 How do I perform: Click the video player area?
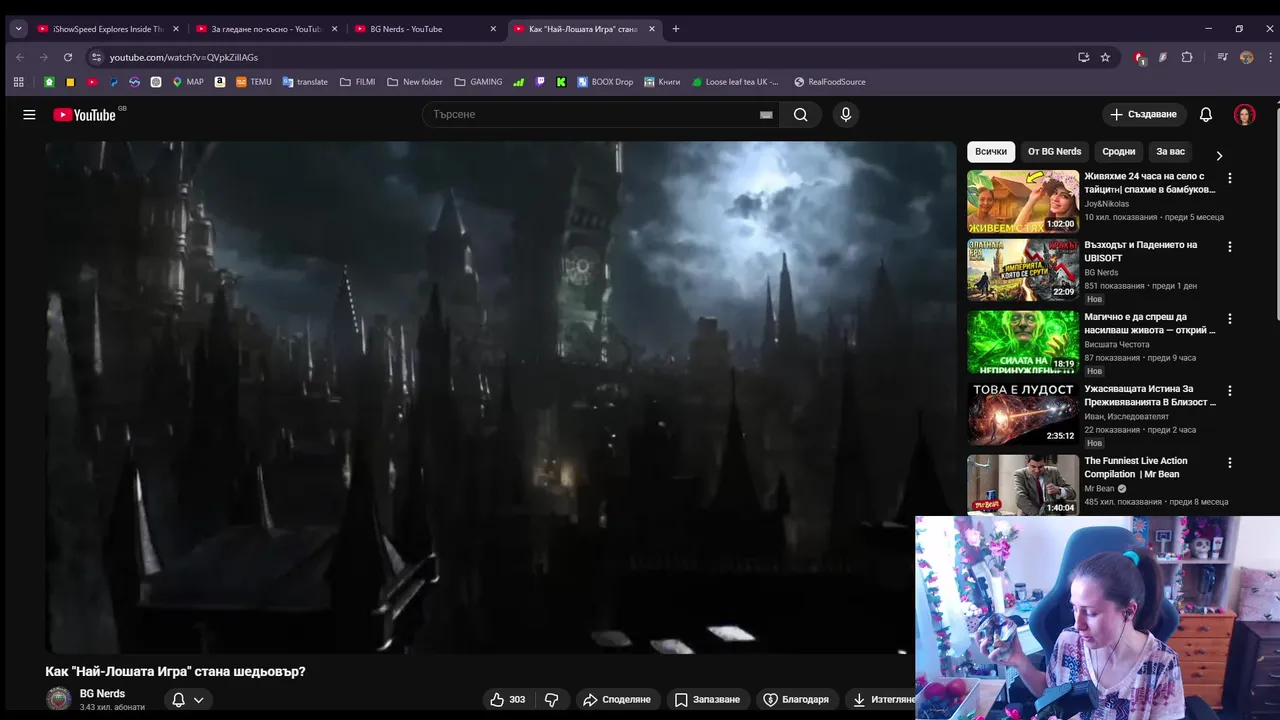(x=500, y=397)
